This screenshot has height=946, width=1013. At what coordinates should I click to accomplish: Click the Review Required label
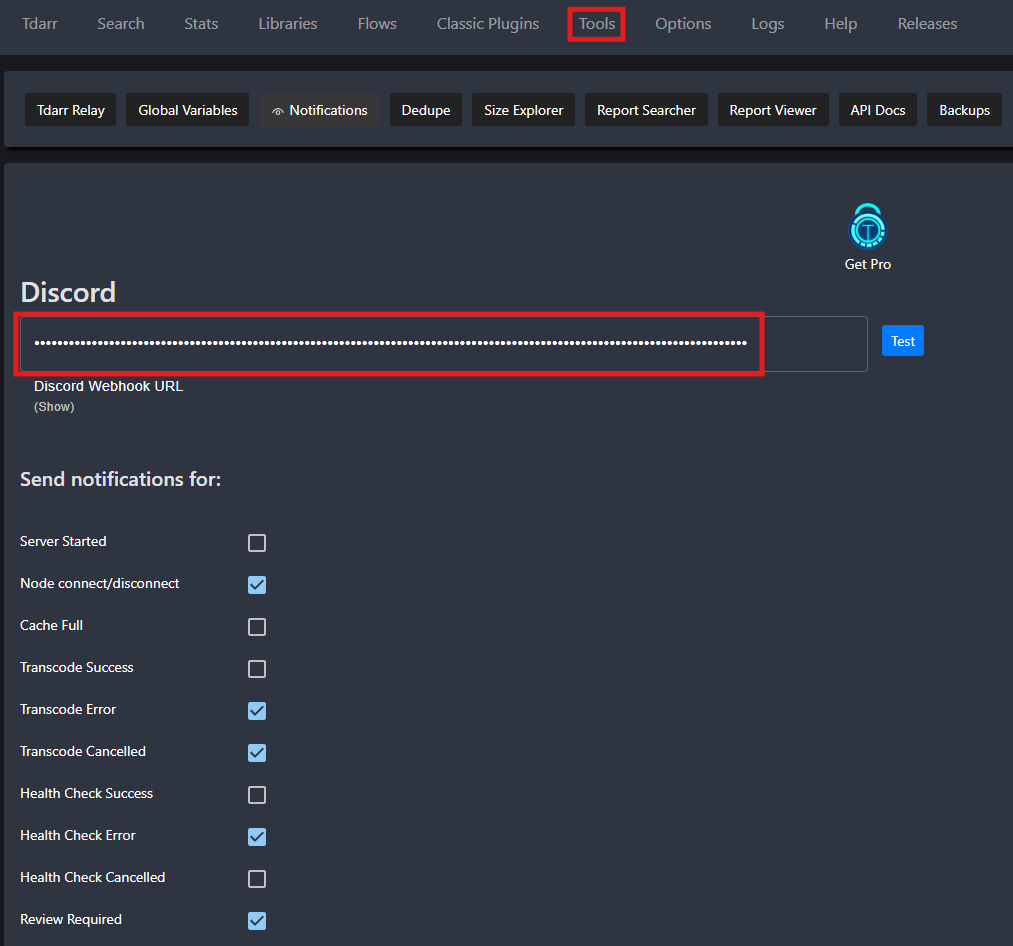pyautogui.click(x=71, y=920)
